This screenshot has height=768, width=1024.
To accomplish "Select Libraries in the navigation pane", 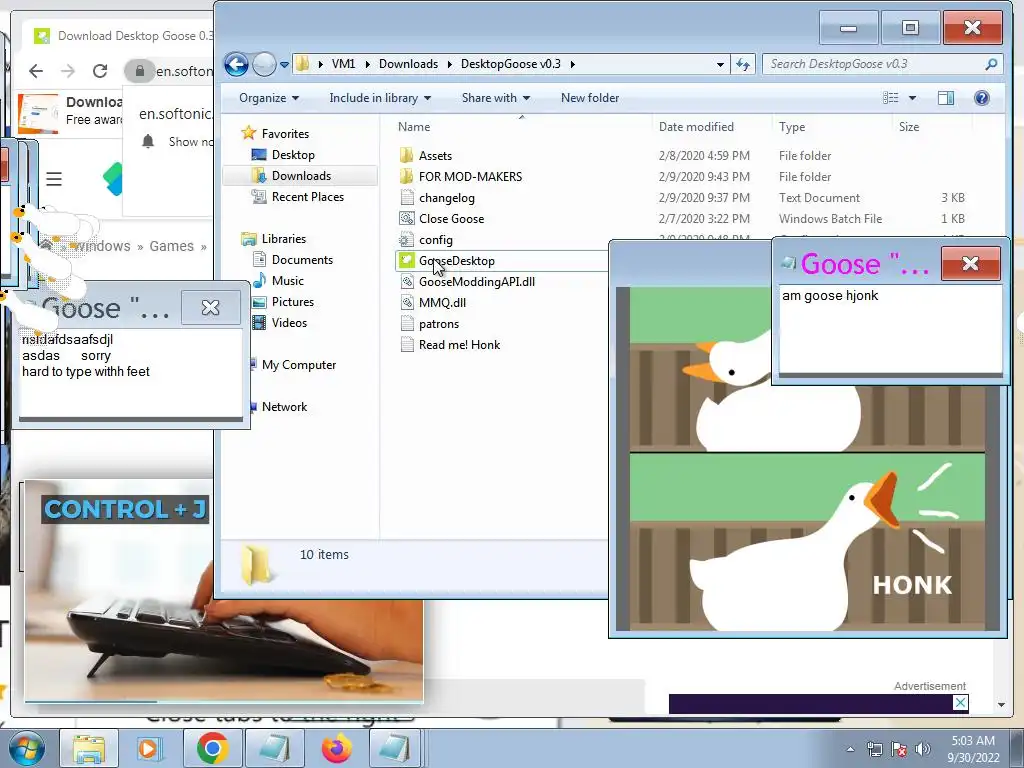I will pos(283,239).
